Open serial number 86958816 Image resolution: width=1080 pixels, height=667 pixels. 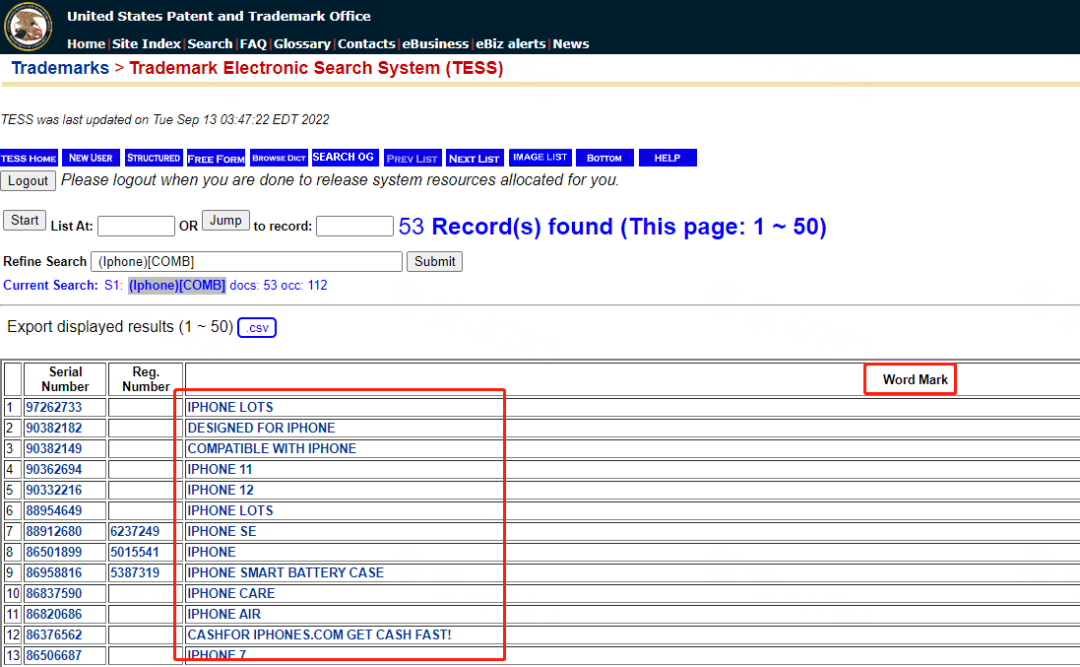click(54, 573)
